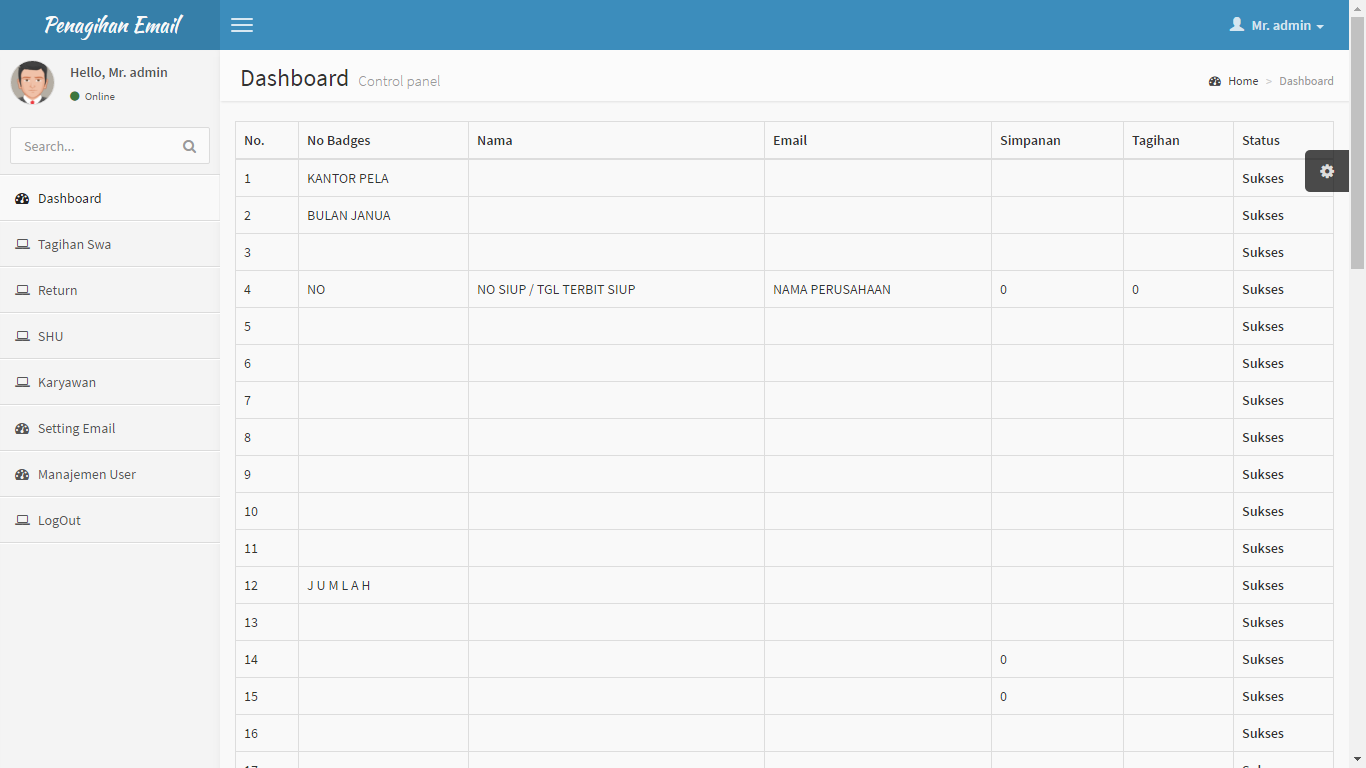The image size is (1366, 768).
Task: Open the Return menu item
Action: pos(57,291)
